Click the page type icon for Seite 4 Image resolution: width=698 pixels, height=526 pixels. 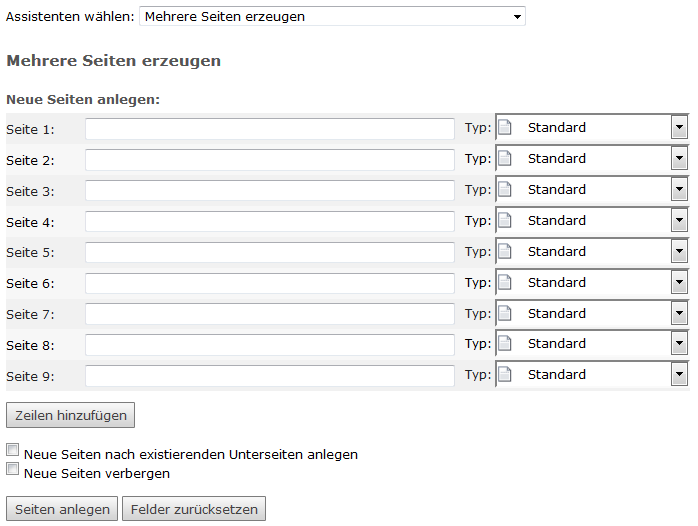click(x=505, y=221)
